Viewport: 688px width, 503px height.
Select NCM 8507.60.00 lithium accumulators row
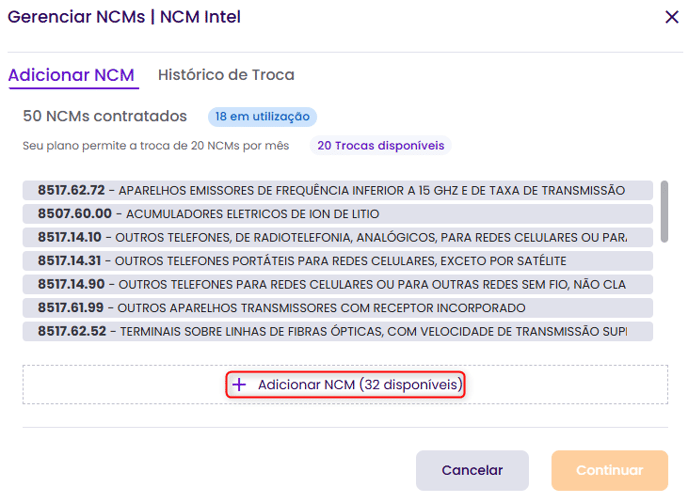click(x=338, y=214)
